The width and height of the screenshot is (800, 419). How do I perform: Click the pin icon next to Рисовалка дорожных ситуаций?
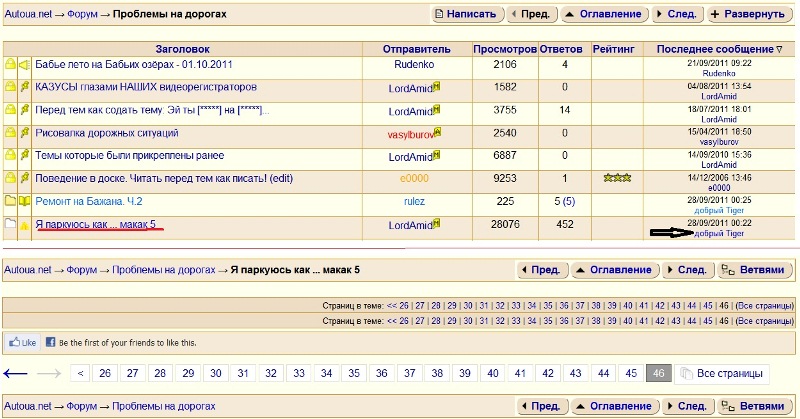24,133
